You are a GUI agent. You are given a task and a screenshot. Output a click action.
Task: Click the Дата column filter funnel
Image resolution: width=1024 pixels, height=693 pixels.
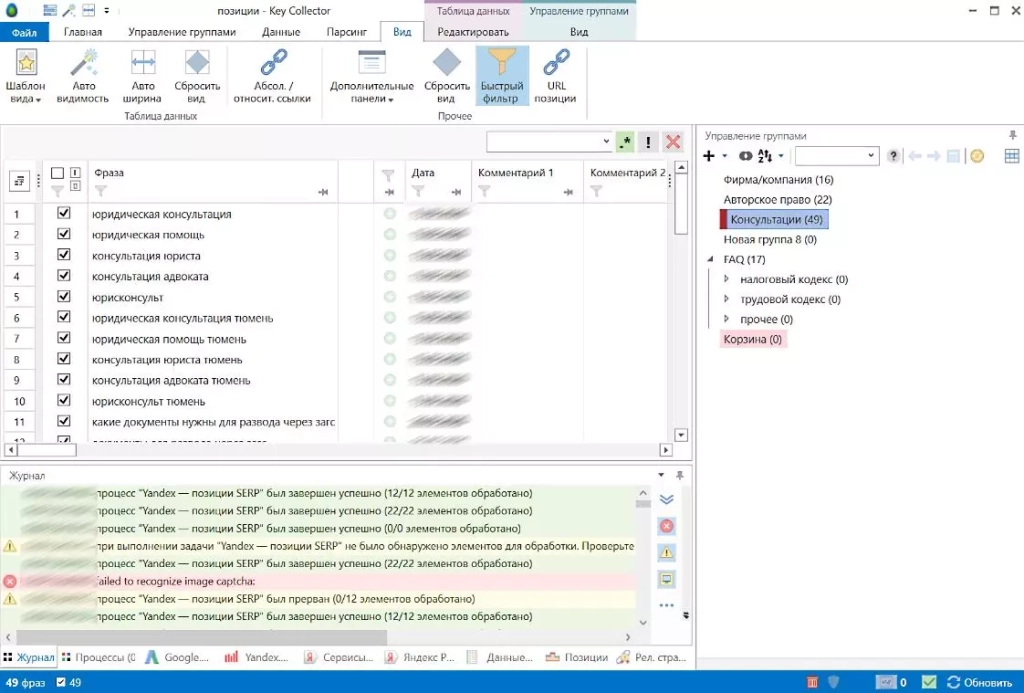418,191
